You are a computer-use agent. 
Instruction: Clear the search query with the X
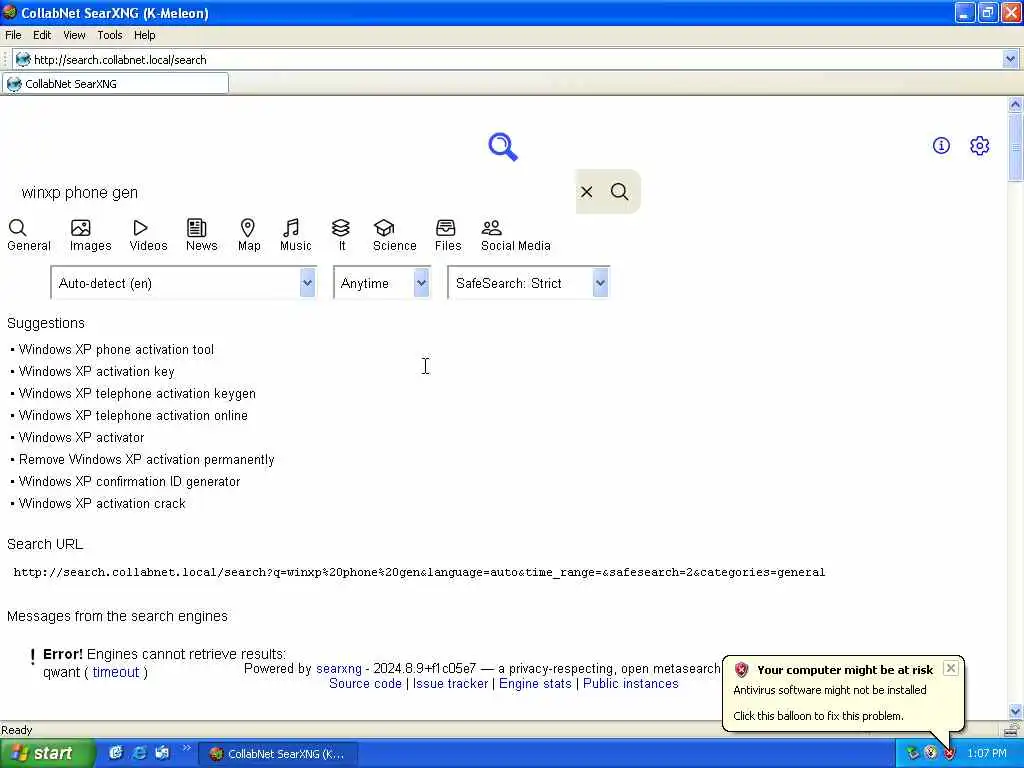(x=586, y=191)
